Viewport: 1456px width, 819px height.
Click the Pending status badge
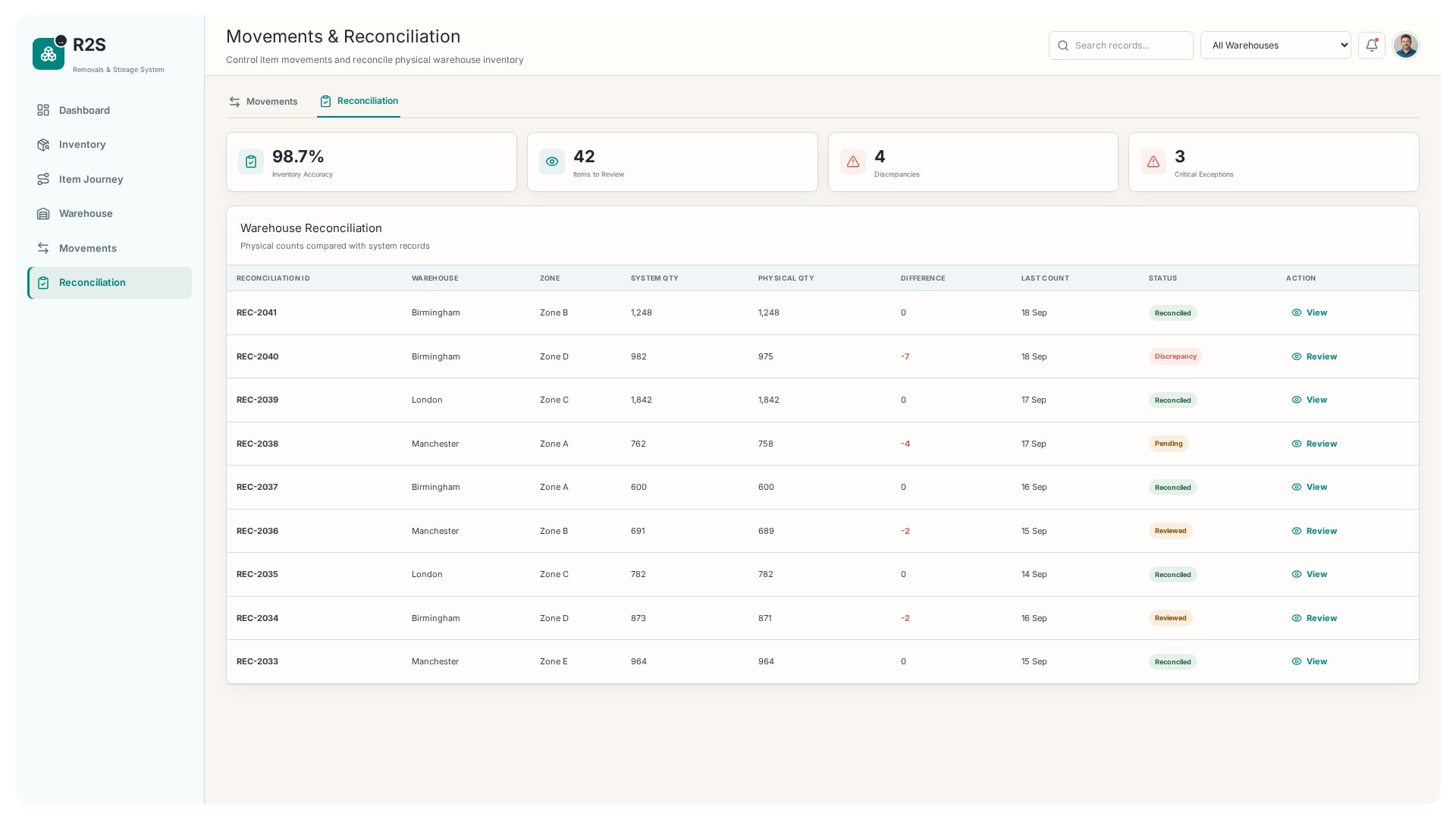point(1169,444)
